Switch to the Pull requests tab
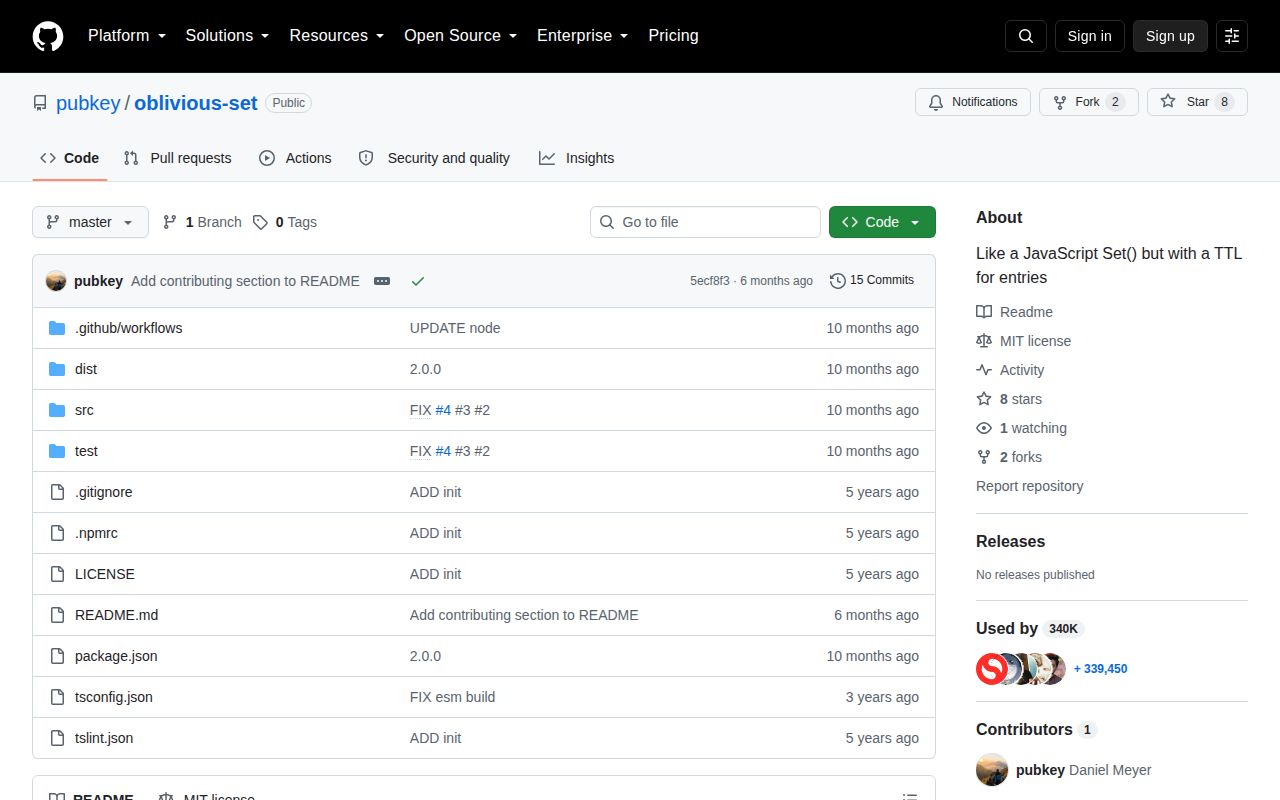The width and height of the screenshot is (1280, 800). point(177,158)
